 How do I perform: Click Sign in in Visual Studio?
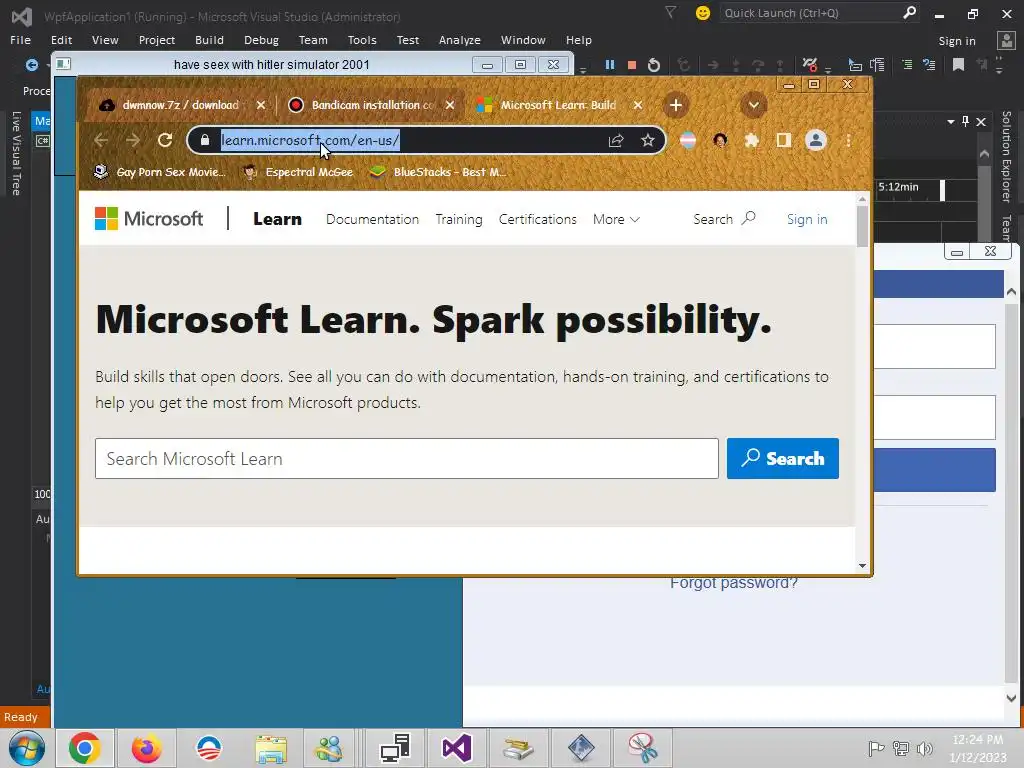957,40
